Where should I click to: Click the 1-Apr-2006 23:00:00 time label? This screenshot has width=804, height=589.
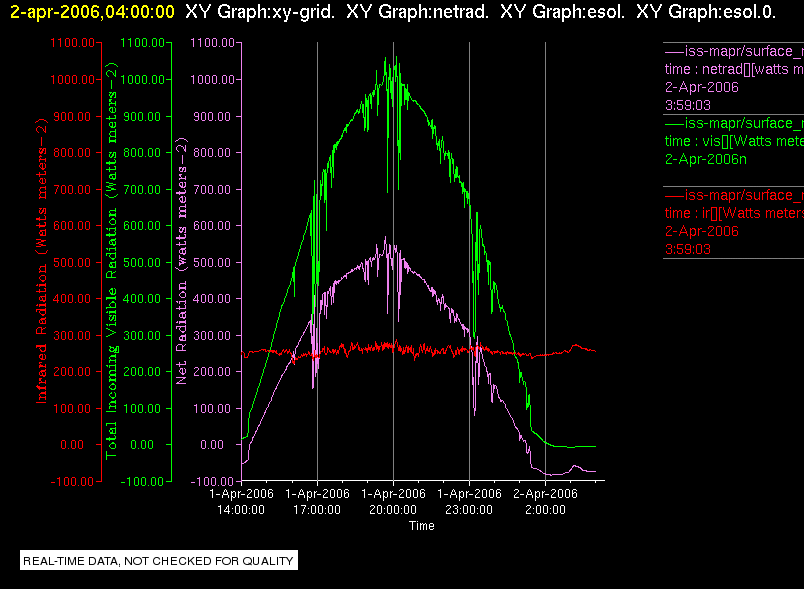[x=469, y=502]
